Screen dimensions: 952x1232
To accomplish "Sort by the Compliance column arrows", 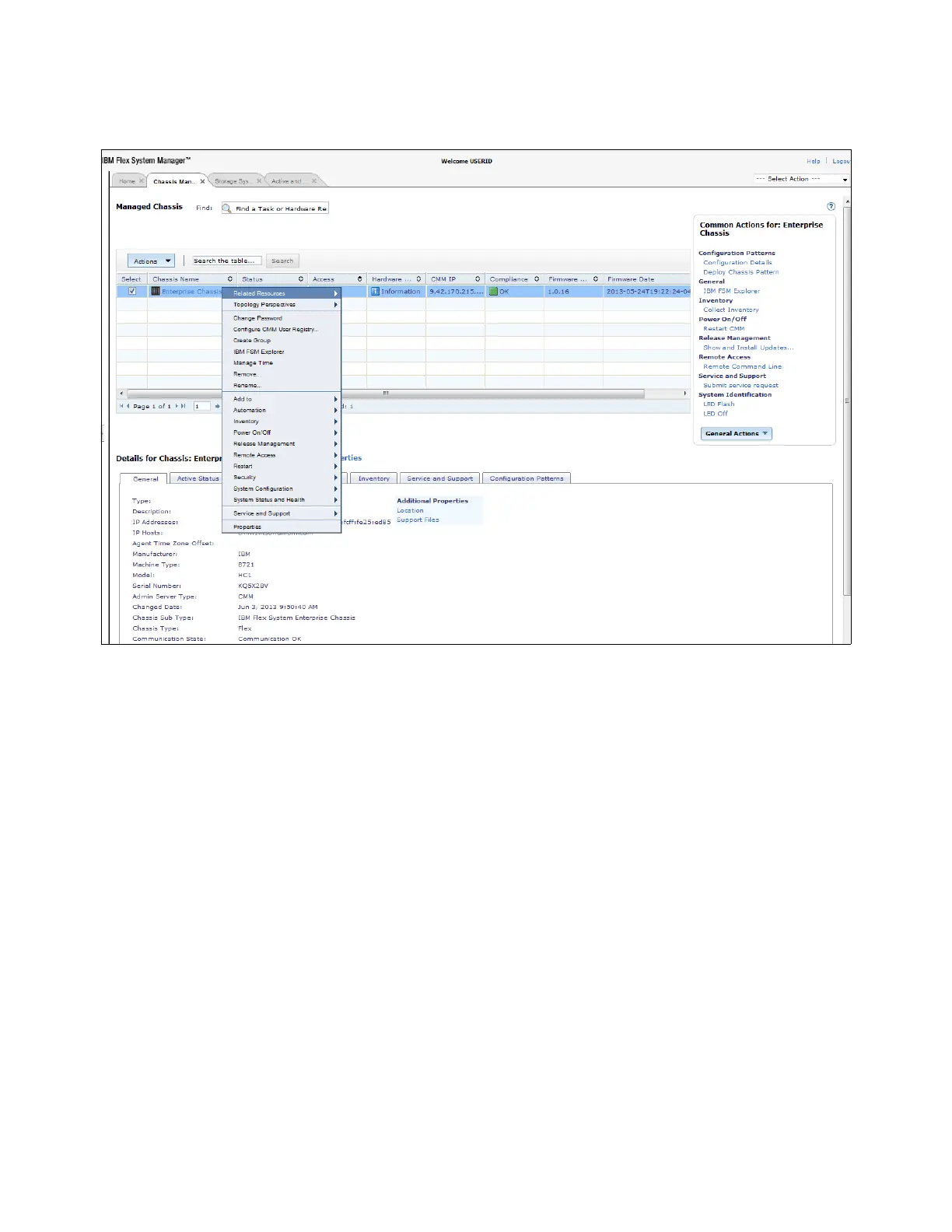I will pyautogui.click(x=537, y=279).
